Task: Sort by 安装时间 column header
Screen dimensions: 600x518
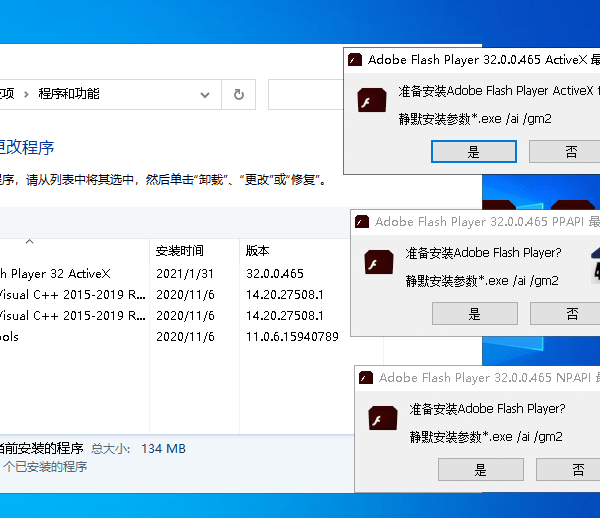Action: (180, 251)
